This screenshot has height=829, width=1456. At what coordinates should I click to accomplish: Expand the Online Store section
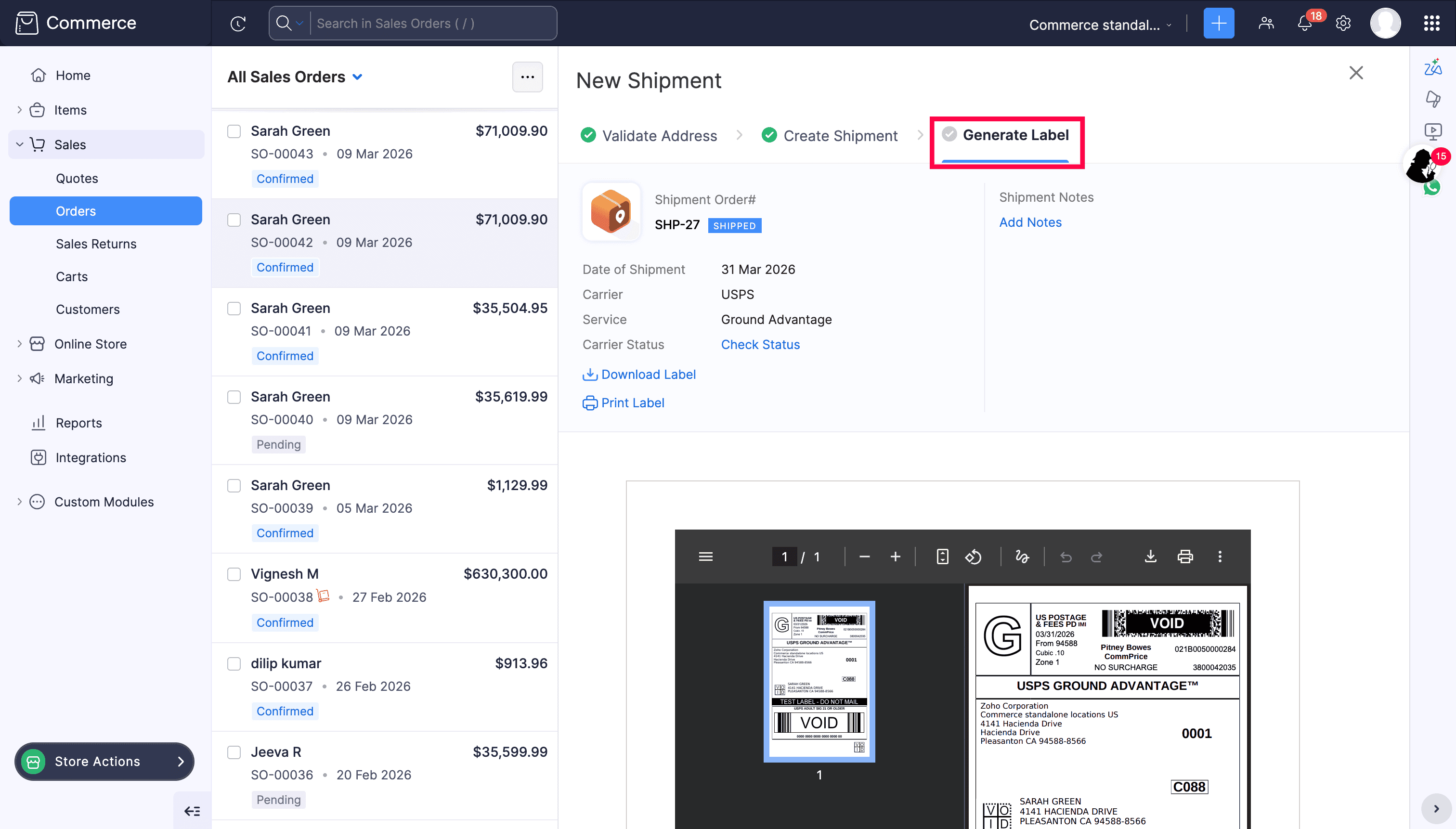pos(19,344)
